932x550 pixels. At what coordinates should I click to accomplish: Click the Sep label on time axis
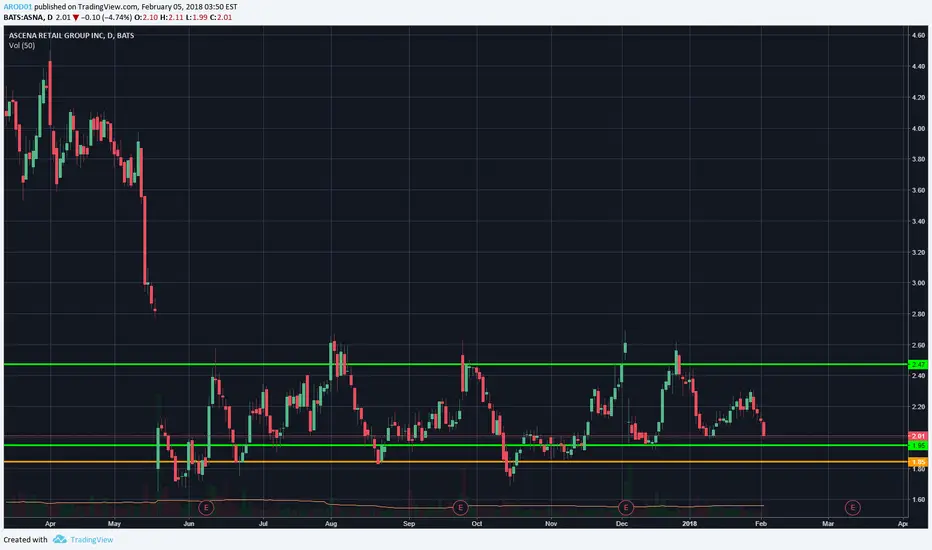pyautogui.click(x=409, y=524)
